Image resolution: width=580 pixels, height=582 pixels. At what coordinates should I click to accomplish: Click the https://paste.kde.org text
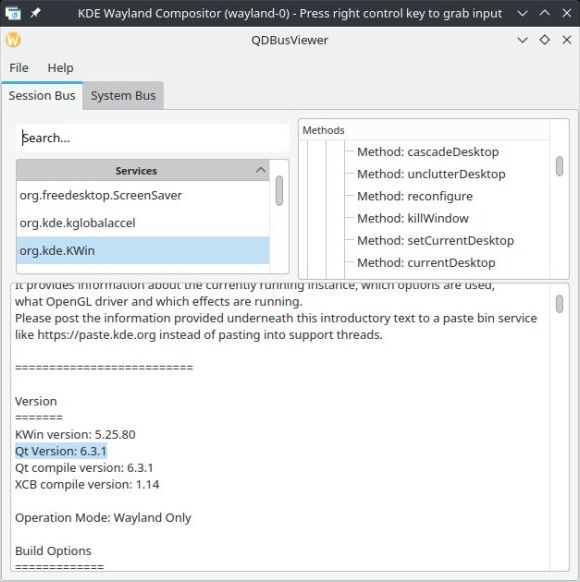[x=96, y=335]
